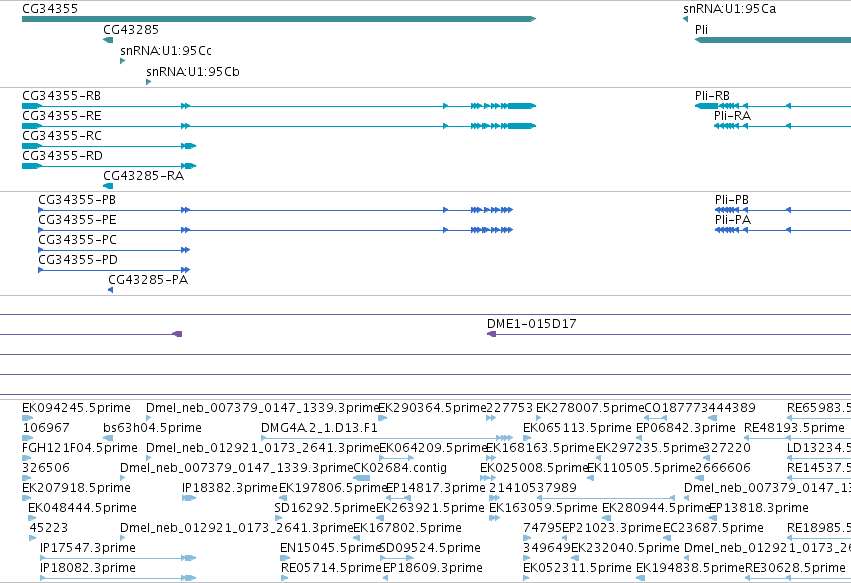Select EST EK197806.5prime
This screenshot has height=583, width=851.
333,488
